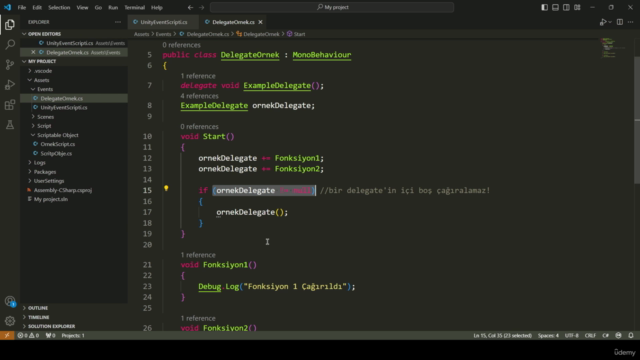Expand the Solution Explorer panel
The image size is (640, 360).
point(51,326)
